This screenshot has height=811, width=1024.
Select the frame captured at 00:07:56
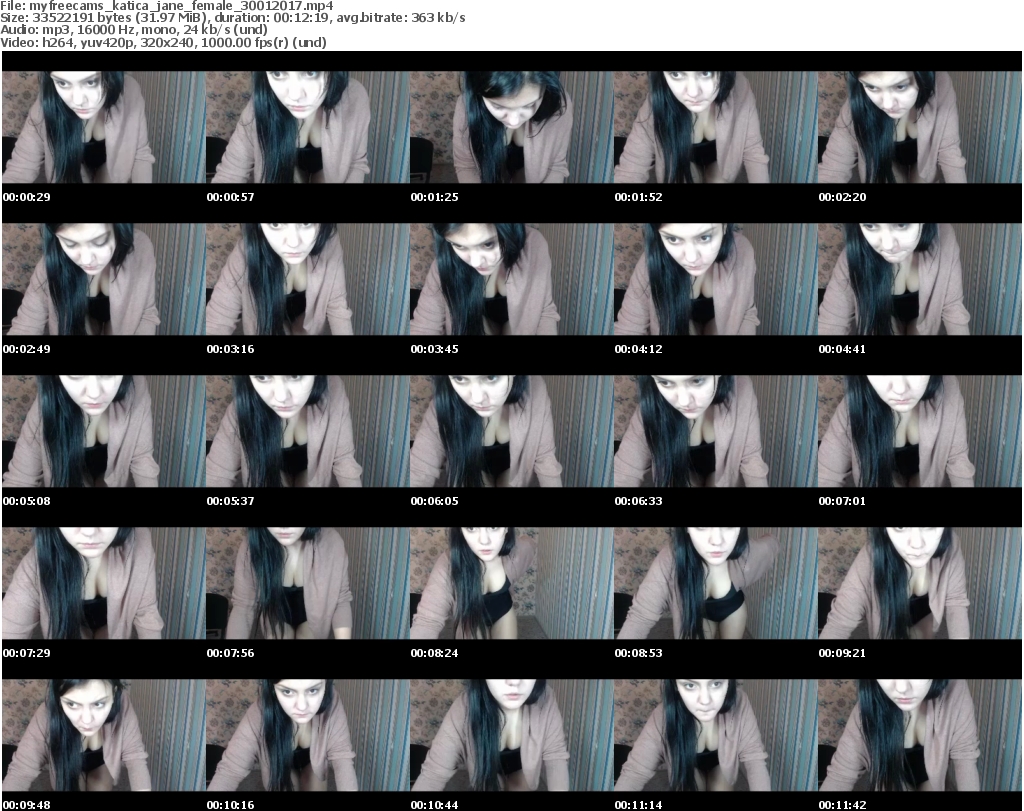pos(308,584)
